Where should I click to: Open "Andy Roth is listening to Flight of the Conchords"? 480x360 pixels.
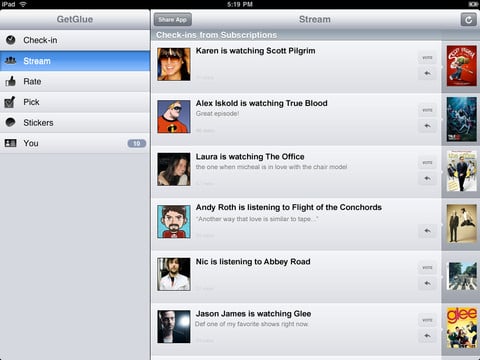coord(289,207)
